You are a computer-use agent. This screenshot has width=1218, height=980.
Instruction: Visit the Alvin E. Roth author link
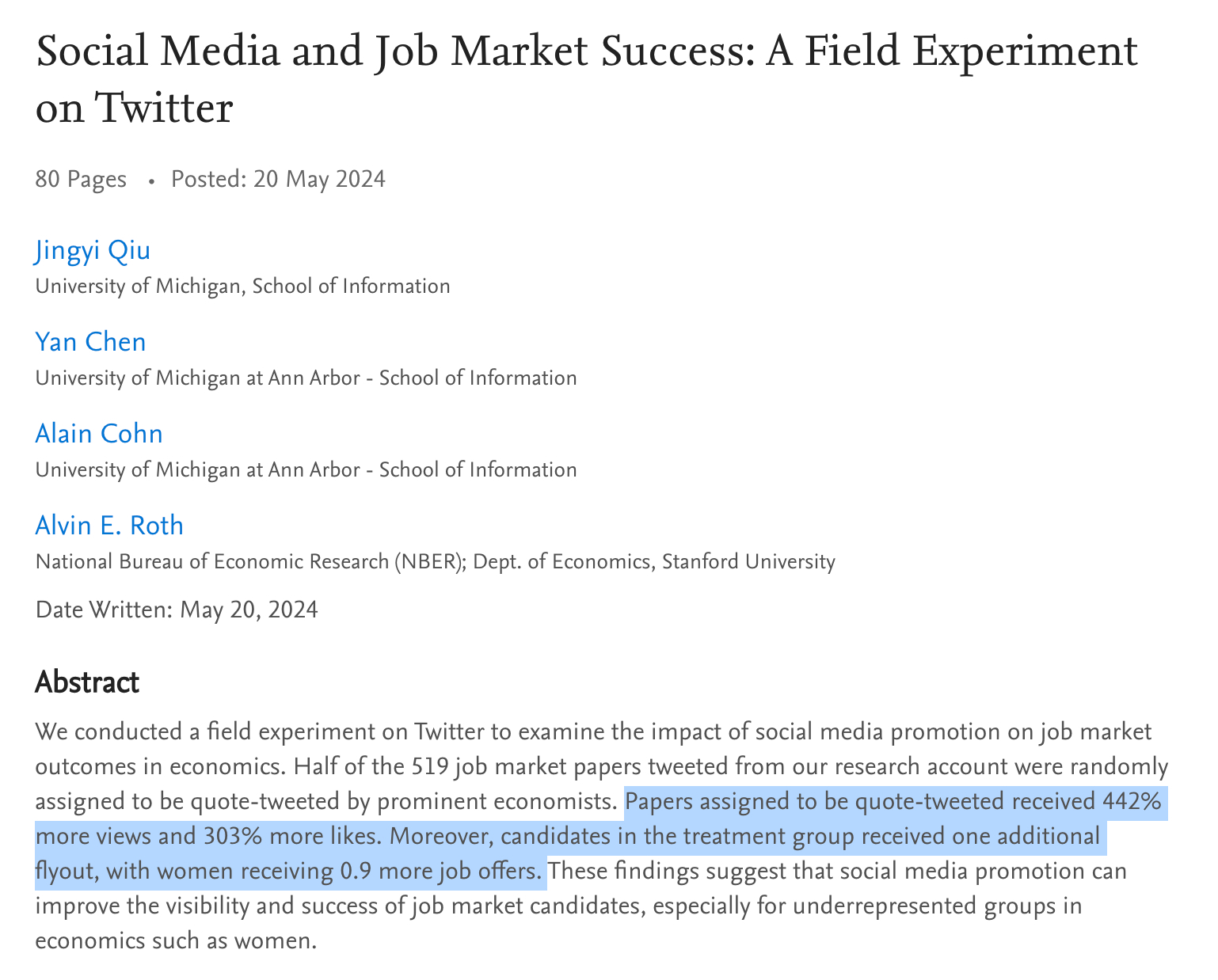tap(109, 526)
